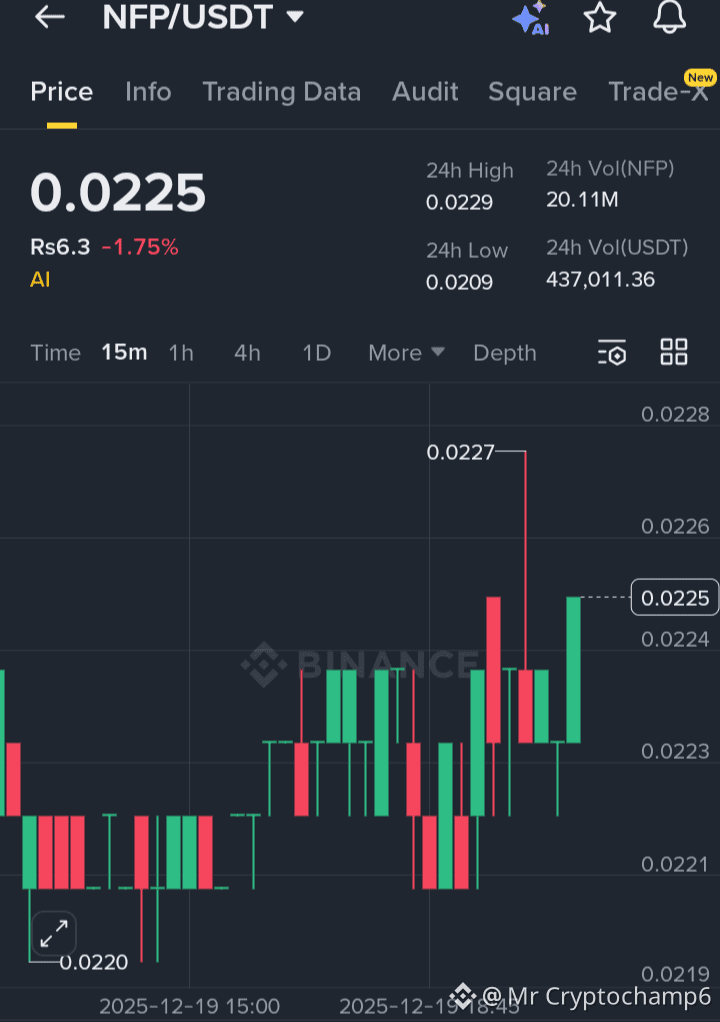Click the 0.0221 price axis label
The image size is (720, 1022).
675,864
